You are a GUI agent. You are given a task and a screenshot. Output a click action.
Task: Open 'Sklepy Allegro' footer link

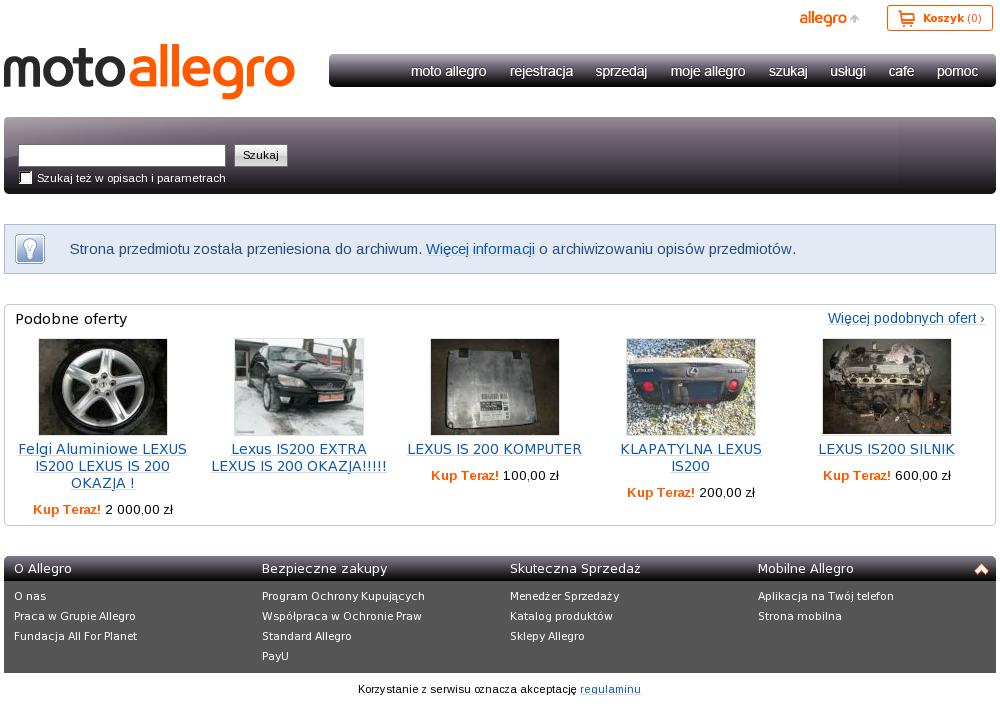point(547,636)
